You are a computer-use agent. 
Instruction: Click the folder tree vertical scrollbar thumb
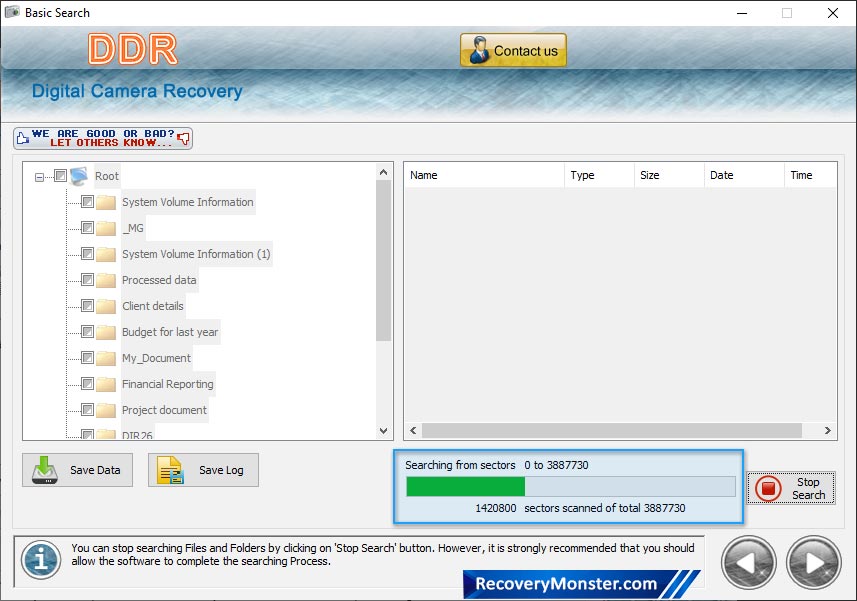[x=384, y=261]
